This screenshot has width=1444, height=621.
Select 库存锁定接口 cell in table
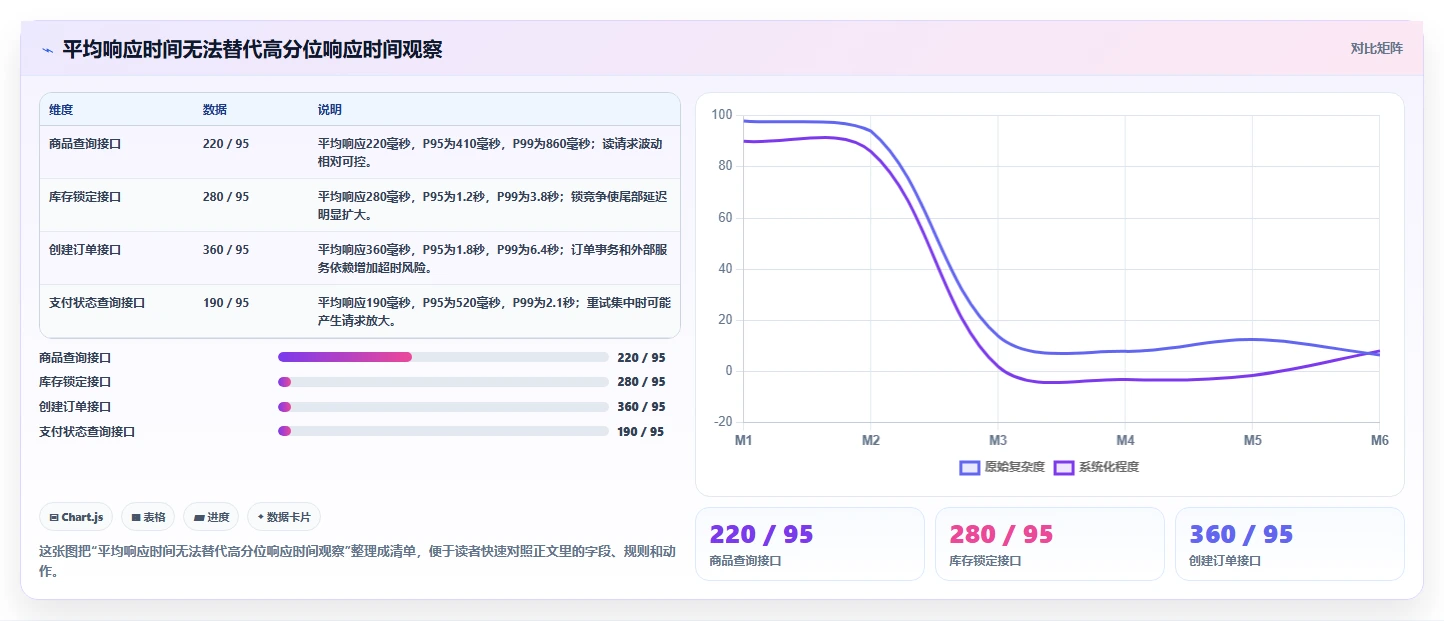[x=85, y=197]
